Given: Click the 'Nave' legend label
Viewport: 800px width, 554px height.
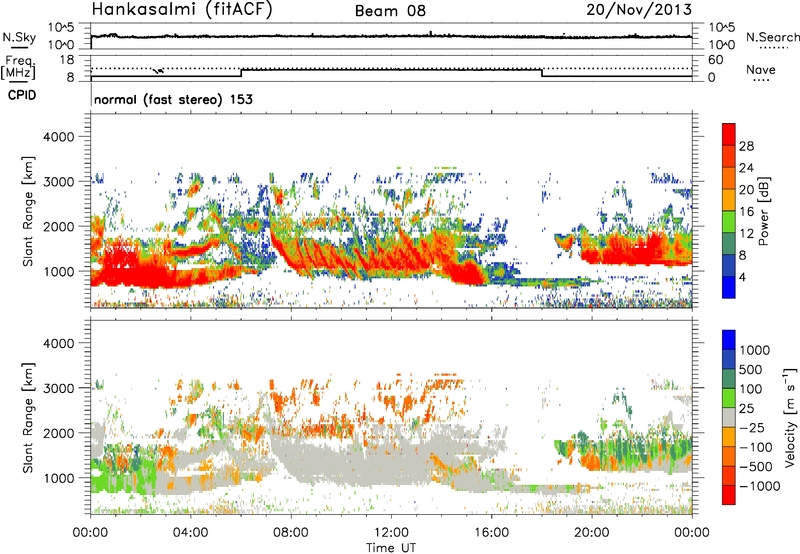Looking at the screenshot, I should coord(761,69).
